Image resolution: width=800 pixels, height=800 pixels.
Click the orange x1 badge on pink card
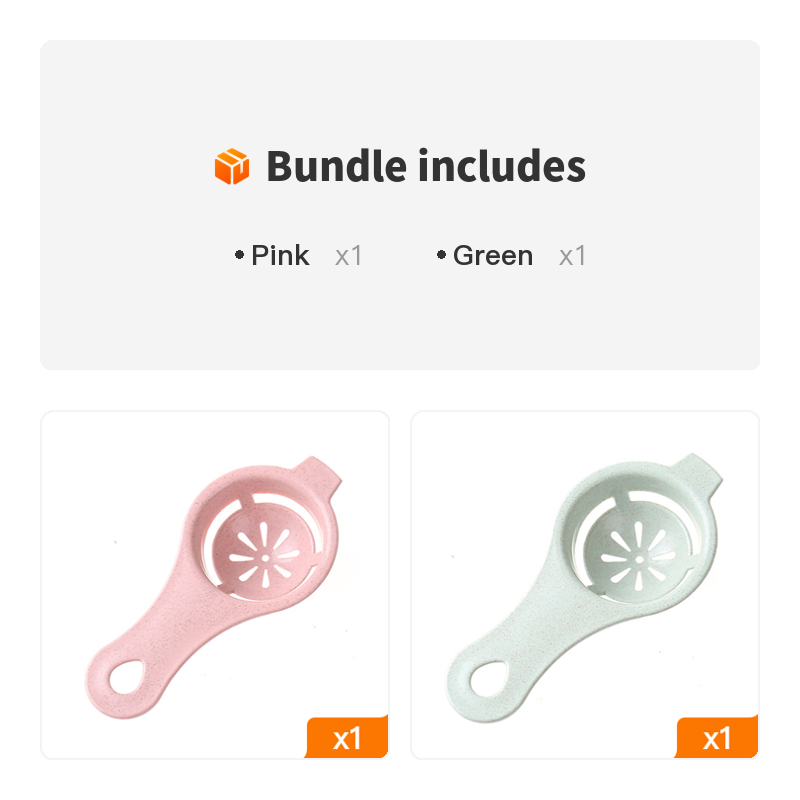(347, 737)
